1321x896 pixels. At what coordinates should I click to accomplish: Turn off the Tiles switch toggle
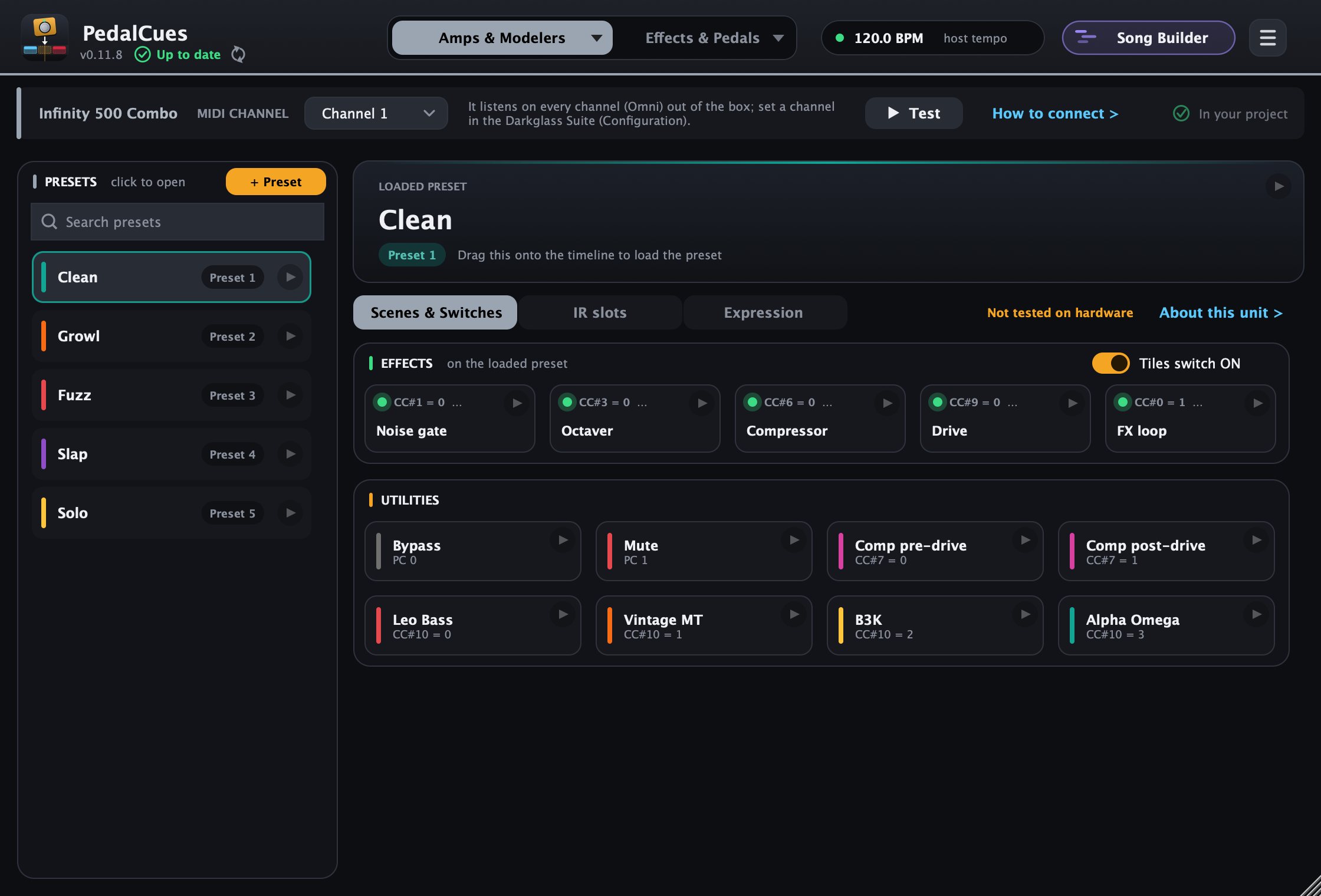click(1110, 363)
